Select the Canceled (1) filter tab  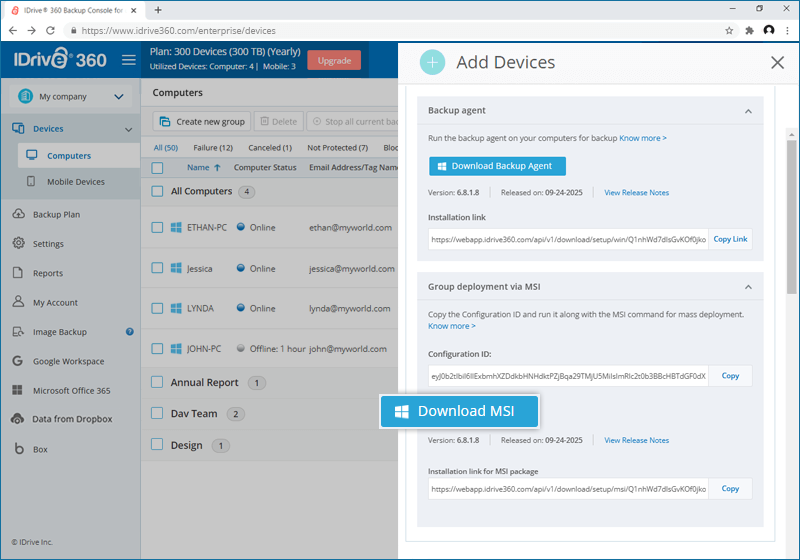pyautogui.click(x=270, y=147)
